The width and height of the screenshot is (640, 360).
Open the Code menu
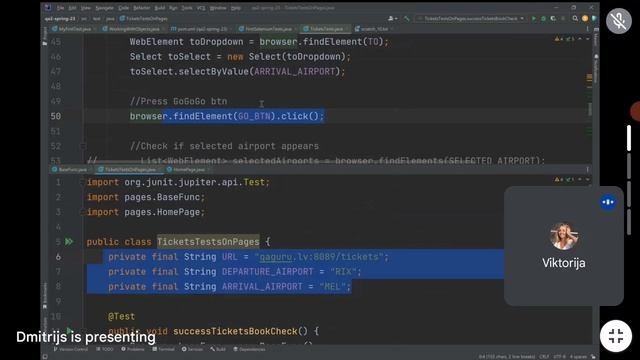coord(124,8)
